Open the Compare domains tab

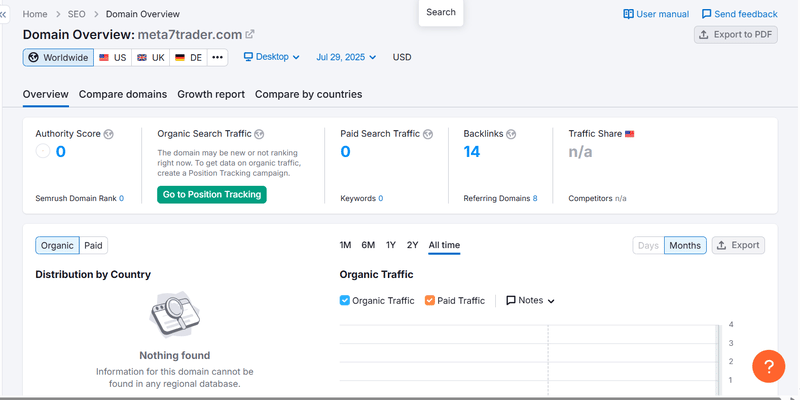coord(123,94)
